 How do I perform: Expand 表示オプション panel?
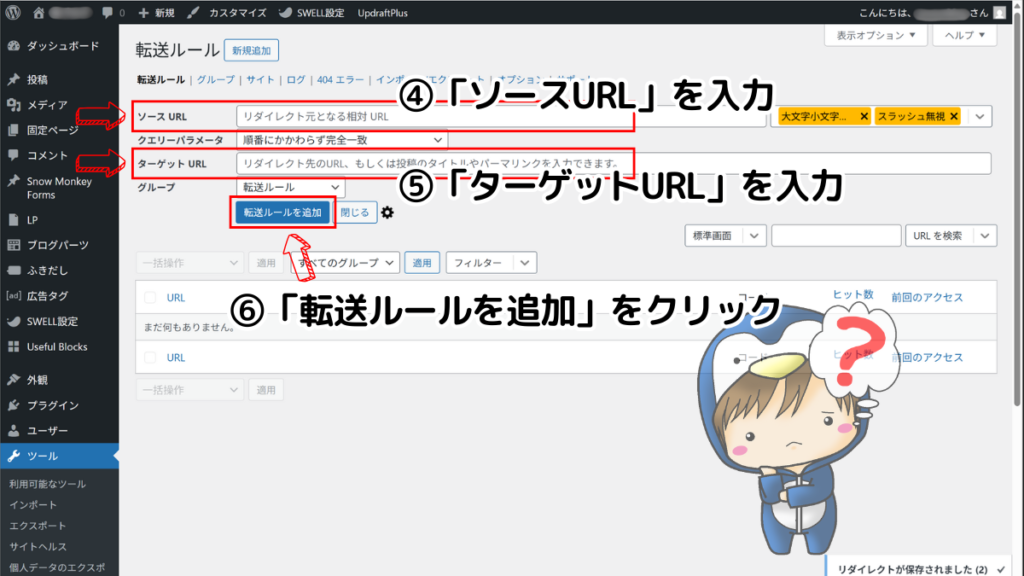tap(876, 35)
